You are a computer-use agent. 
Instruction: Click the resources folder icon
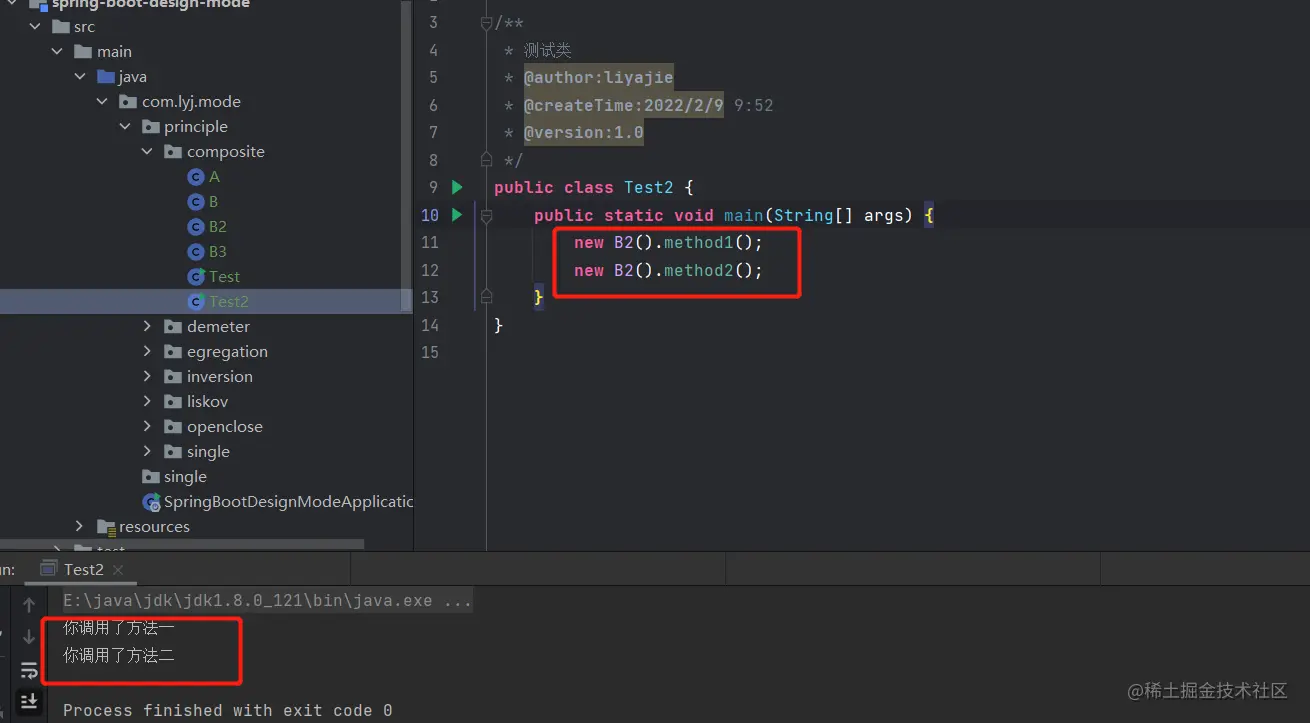(x=106, y=527)
